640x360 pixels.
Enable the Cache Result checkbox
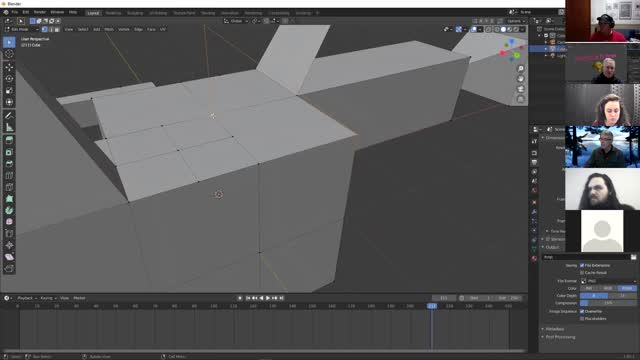[x=582, y=273]
